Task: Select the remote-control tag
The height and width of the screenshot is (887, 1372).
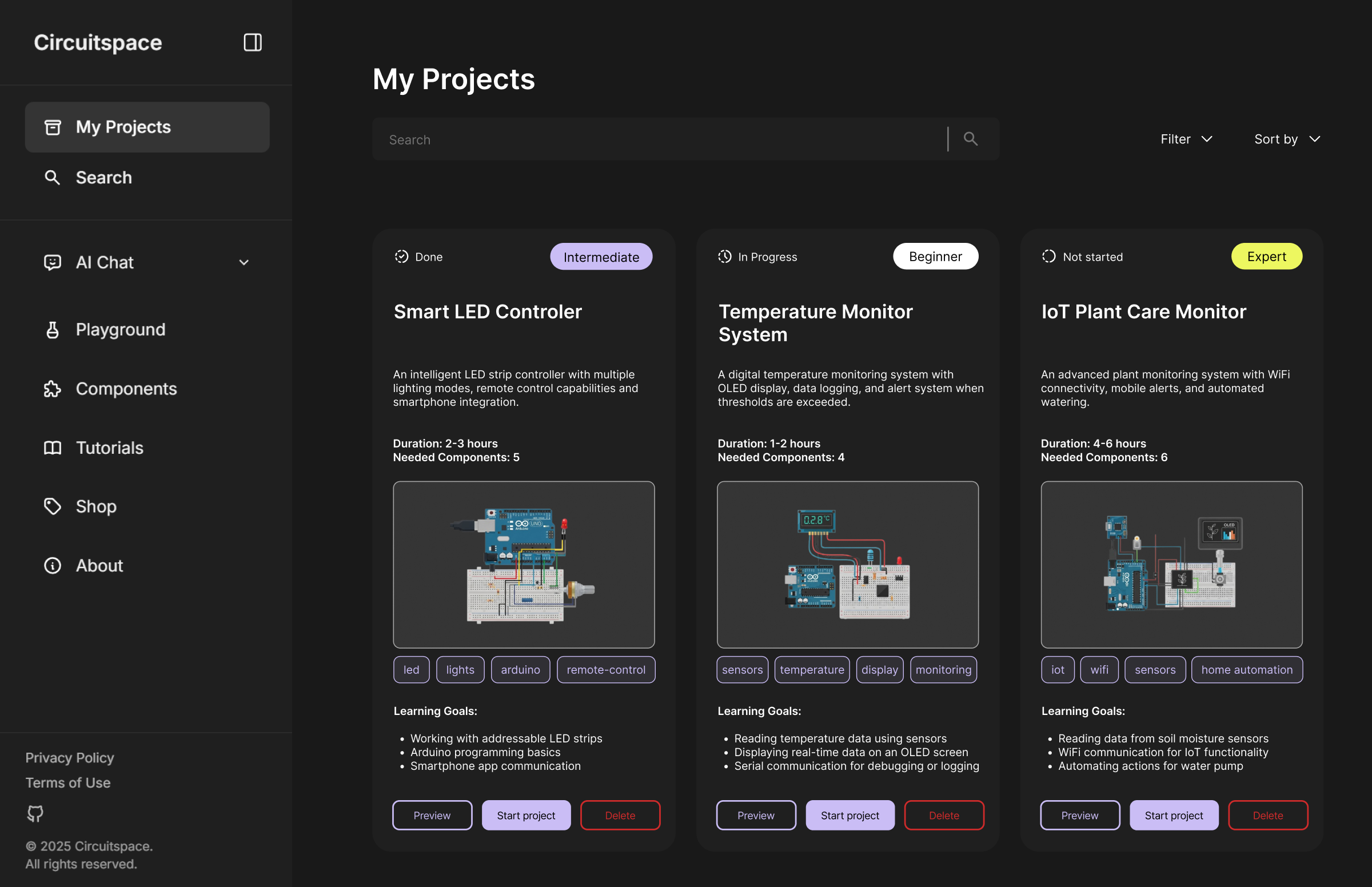Action: (606, 669)
